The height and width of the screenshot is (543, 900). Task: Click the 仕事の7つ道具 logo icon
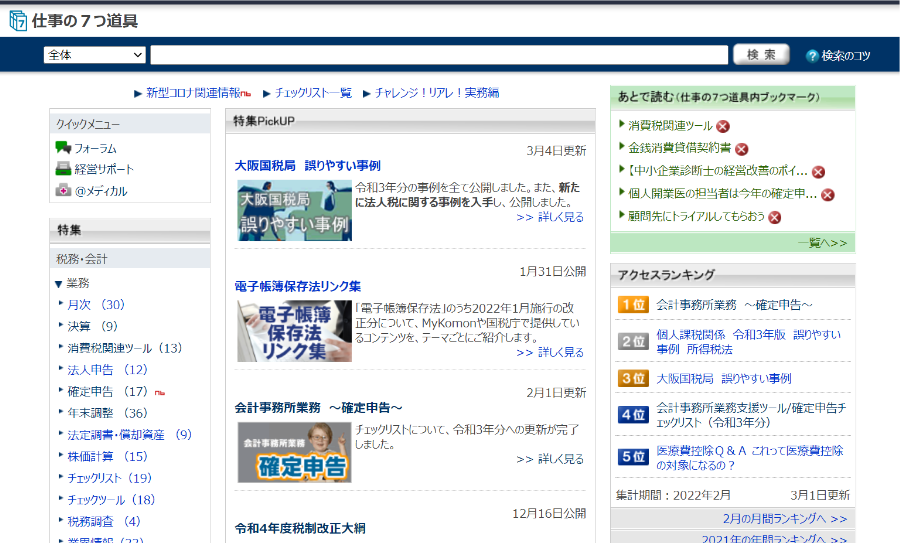click(x=18, y=21)
